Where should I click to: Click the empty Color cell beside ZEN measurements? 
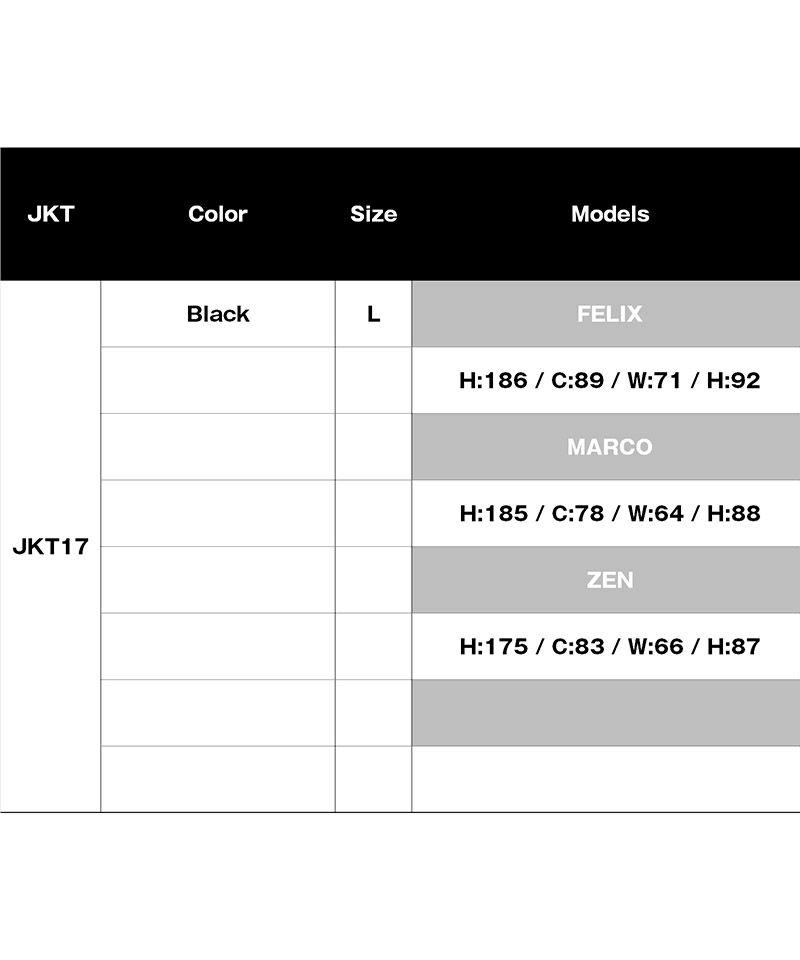[x=217, y=646]
